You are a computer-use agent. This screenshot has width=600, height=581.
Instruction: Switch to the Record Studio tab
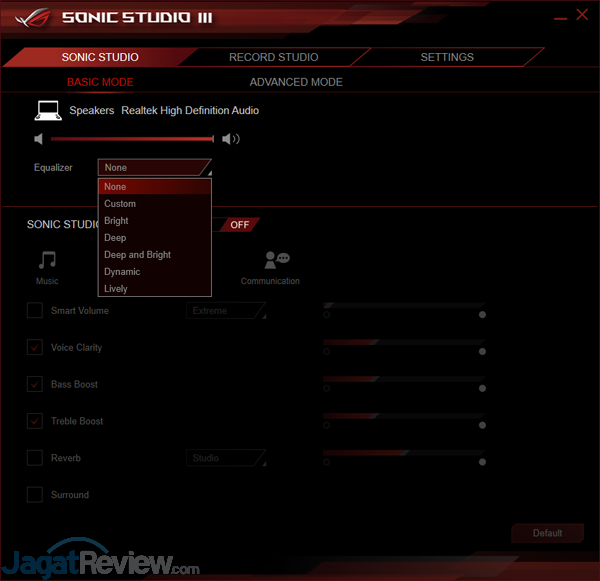pyautogui.click(x=274, y=57)
